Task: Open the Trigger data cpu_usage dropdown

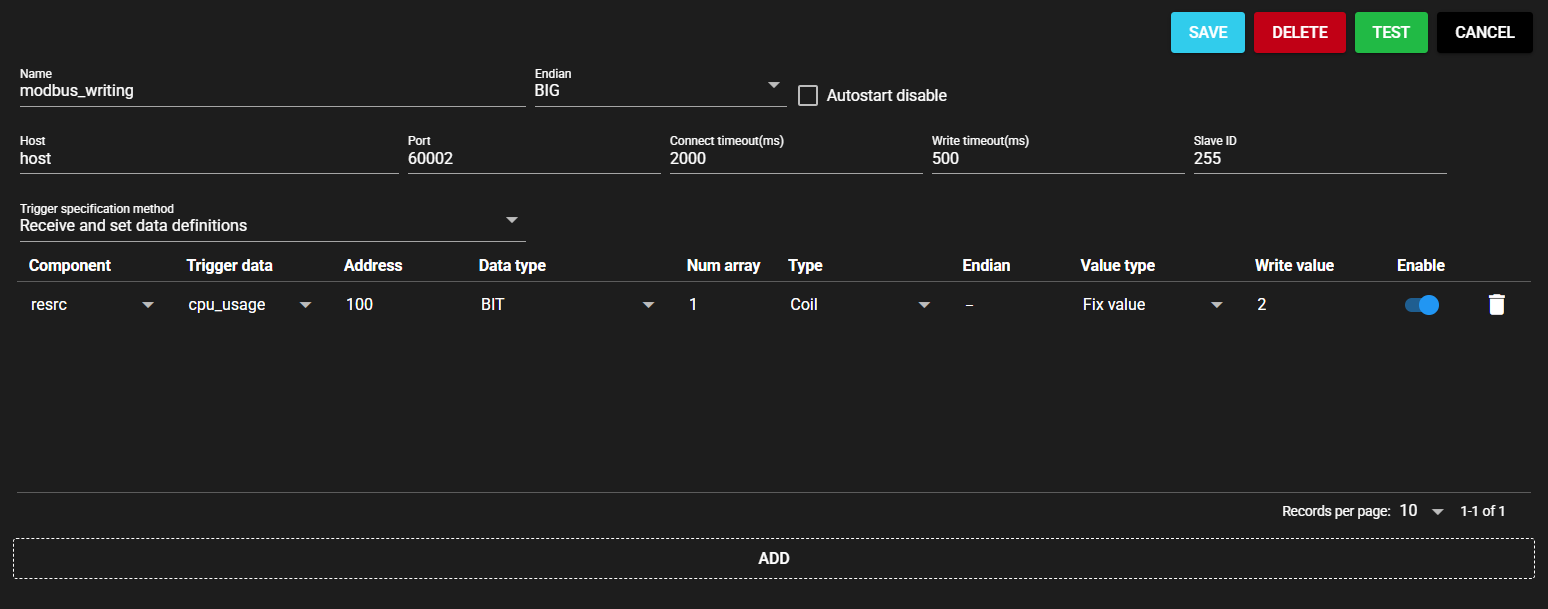Action: (x=250, y=305)
